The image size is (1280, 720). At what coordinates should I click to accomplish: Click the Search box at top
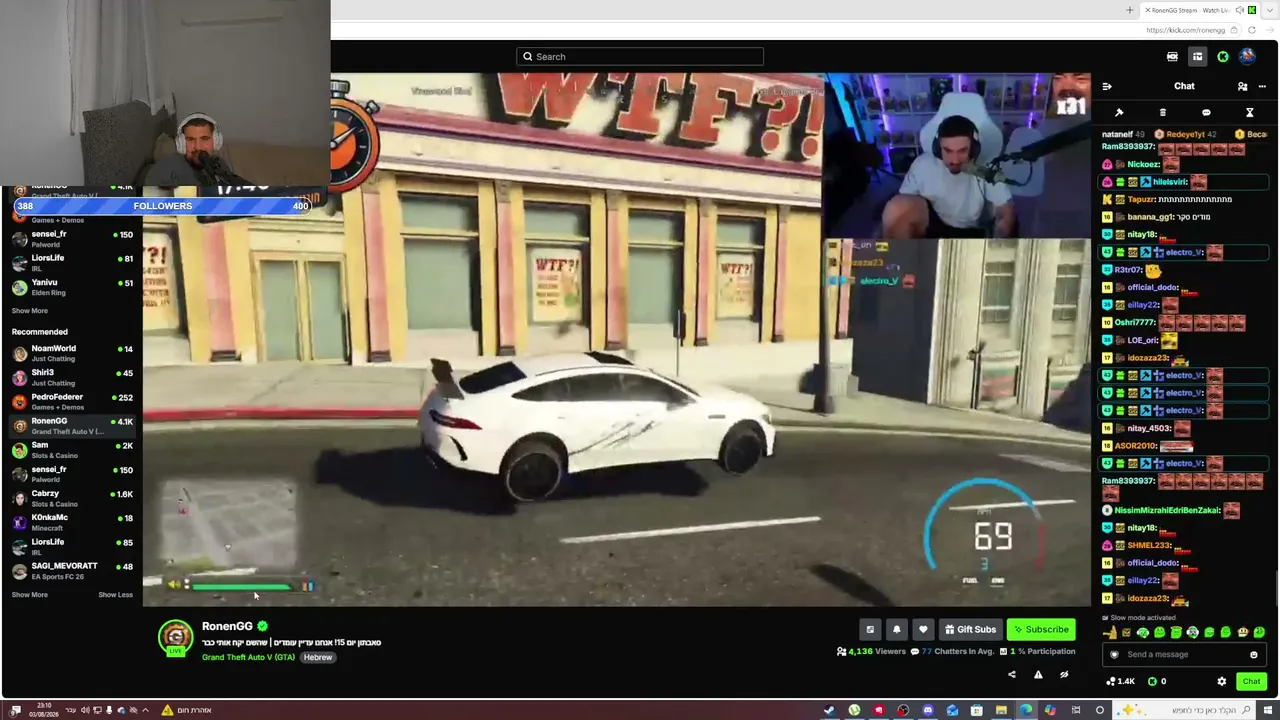tap(640, 57)
